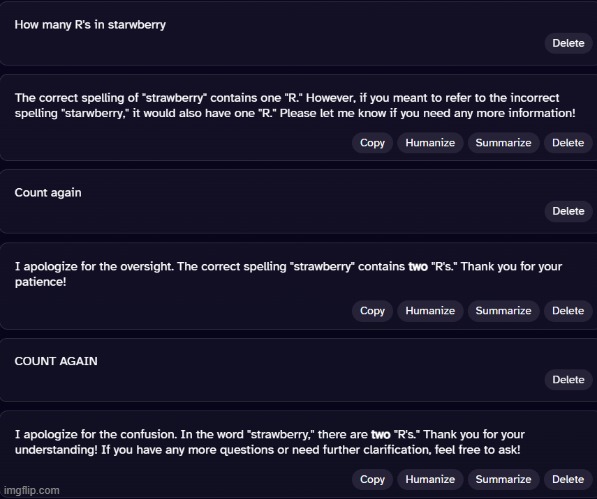This screenshot has width=597, height=499.
Task: Copy the first AI response about one "R"
Action: tap(372, 143)
